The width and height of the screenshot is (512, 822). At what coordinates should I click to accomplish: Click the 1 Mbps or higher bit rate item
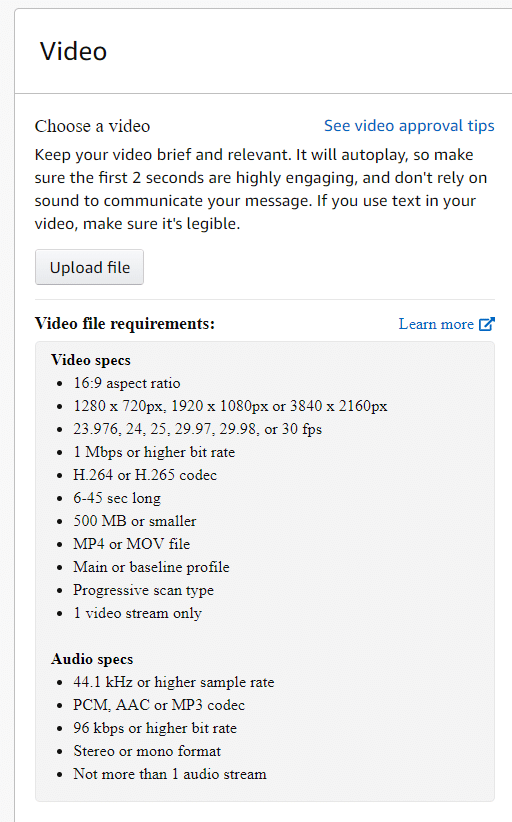point(154,452)
